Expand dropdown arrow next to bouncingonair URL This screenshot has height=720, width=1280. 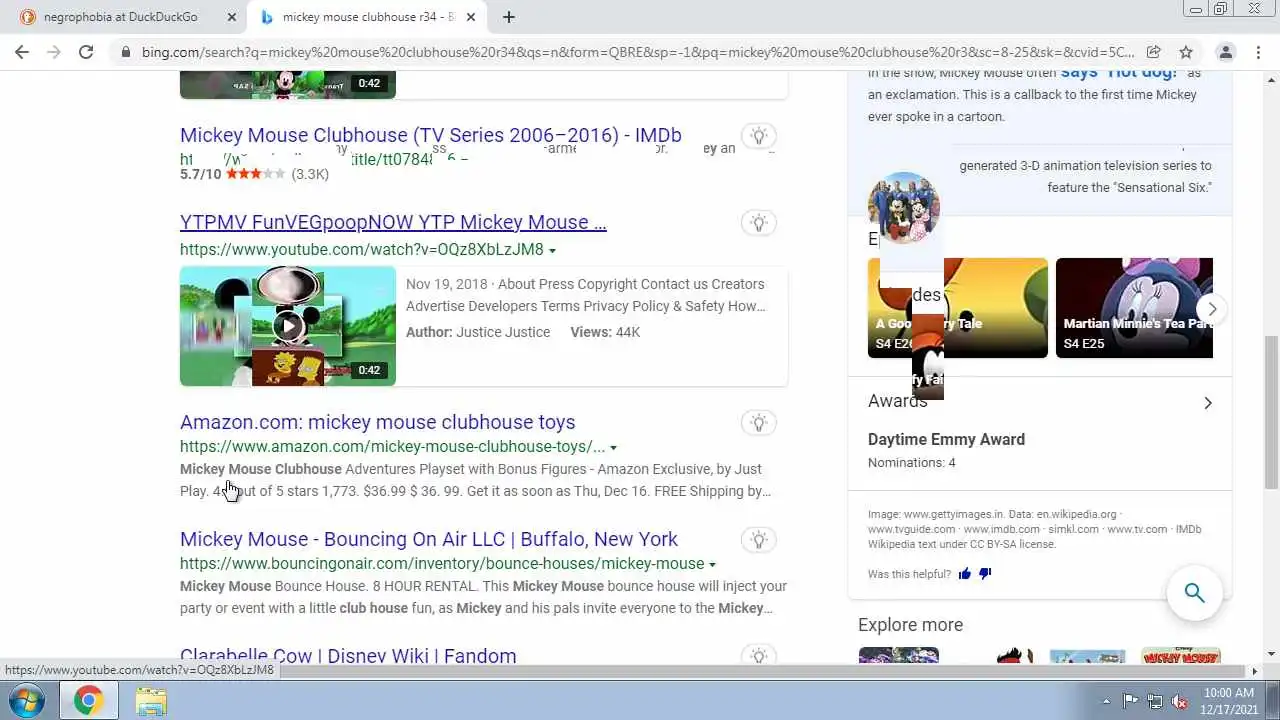click(x=712, y=565)
